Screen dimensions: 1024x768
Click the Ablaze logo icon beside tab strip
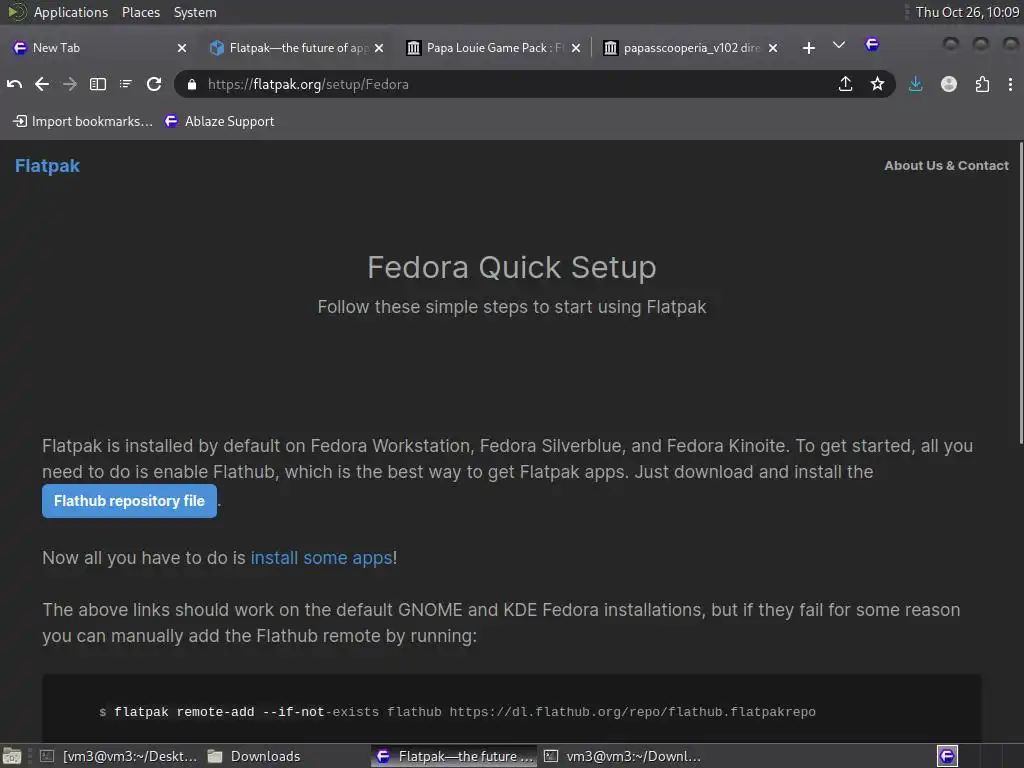pyautogui.click(x=872, y=44)
